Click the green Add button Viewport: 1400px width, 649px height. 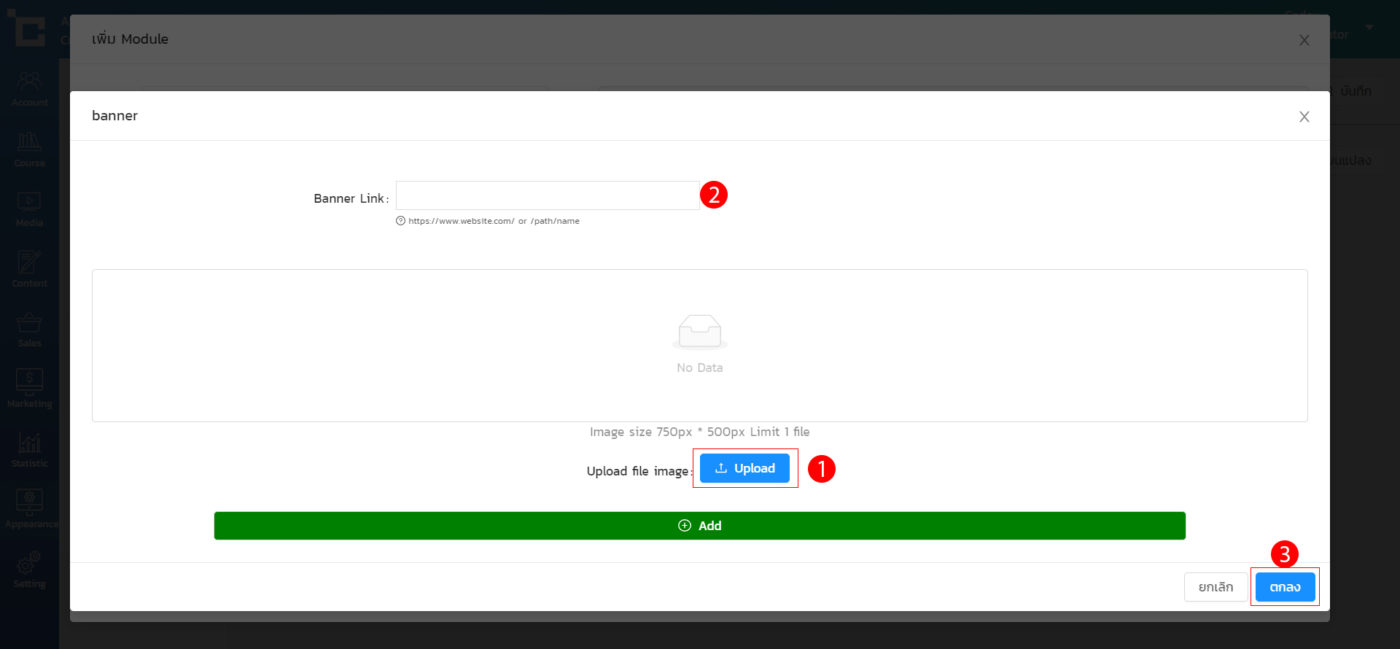pos(699,526)
